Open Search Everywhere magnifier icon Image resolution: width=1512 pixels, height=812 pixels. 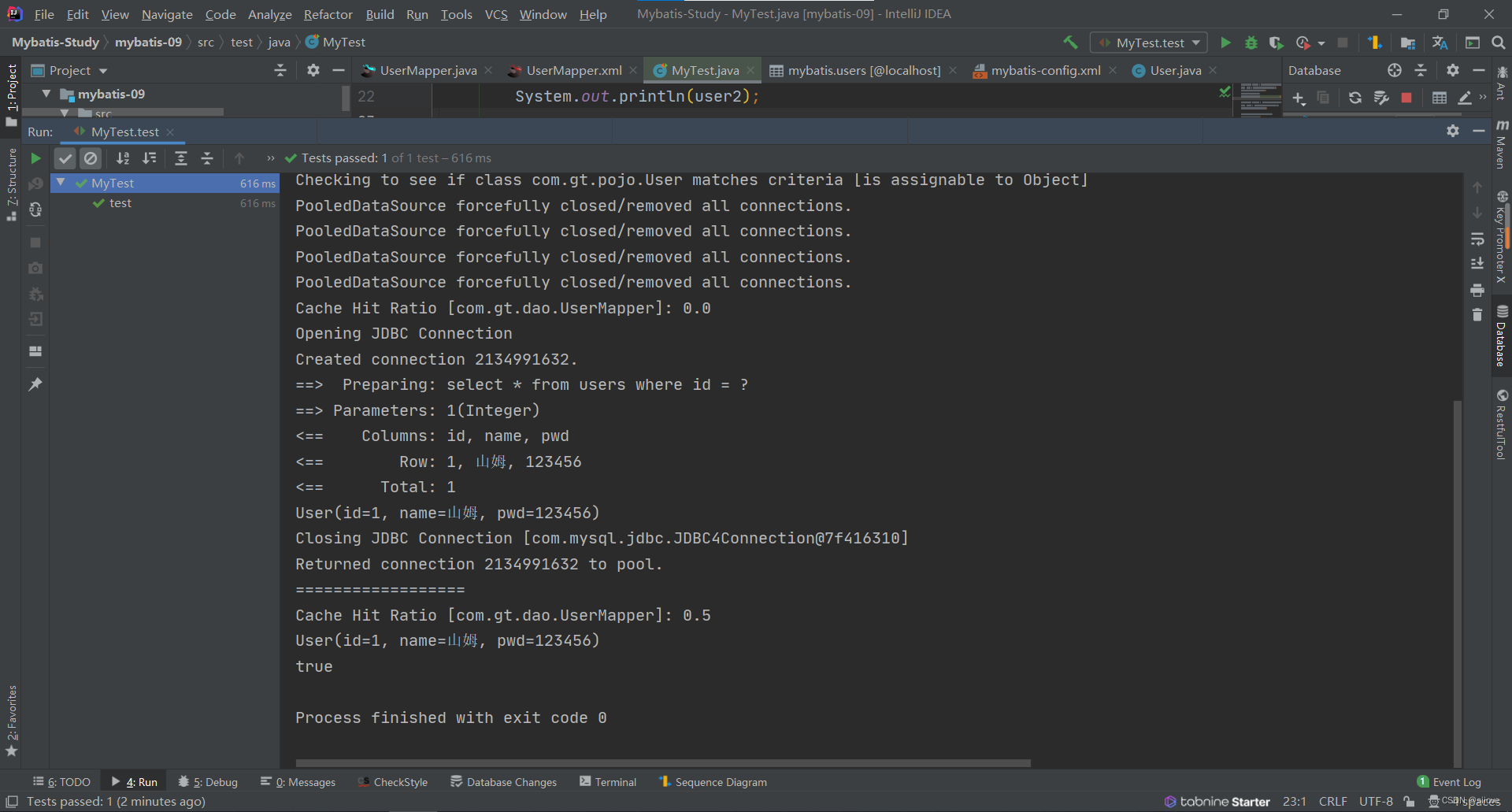tap(1499, 43)
